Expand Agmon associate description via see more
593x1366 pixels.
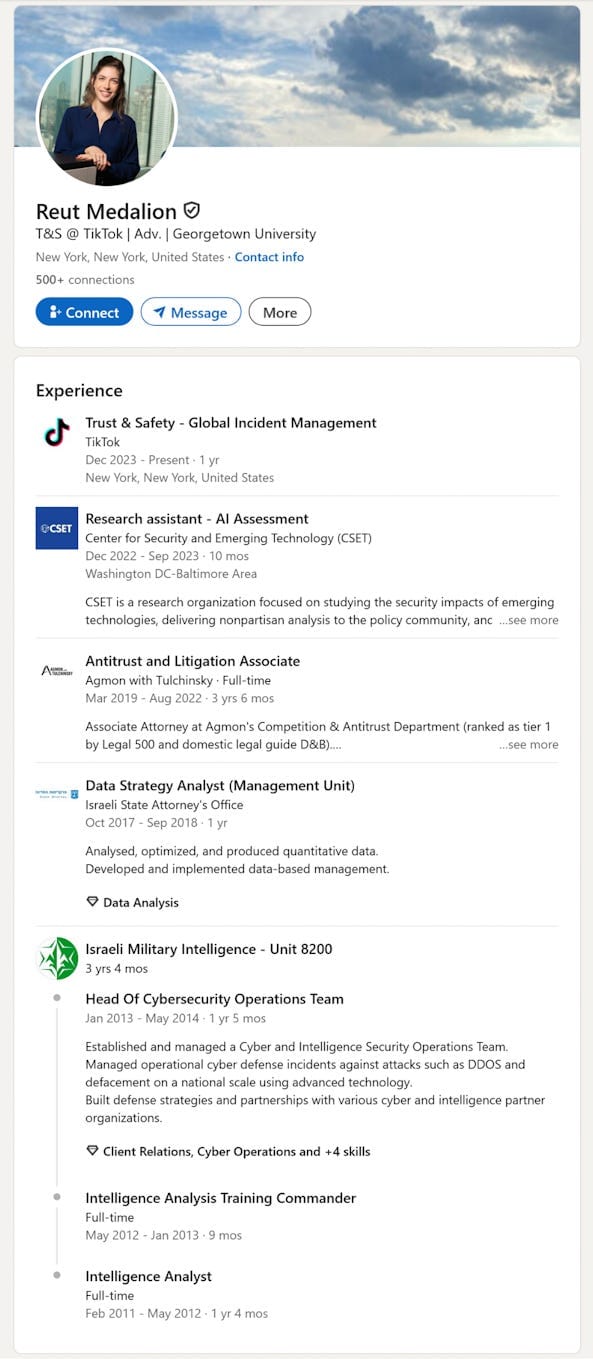529,744
